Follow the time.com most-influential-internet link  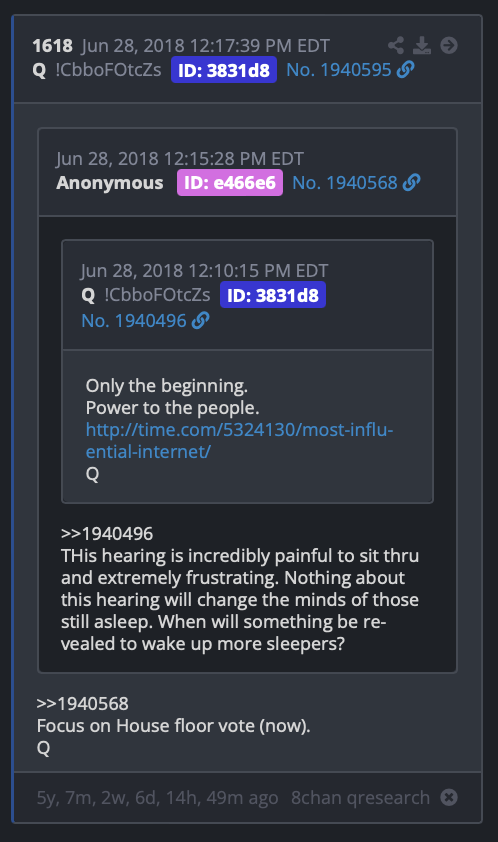(240, 441)
